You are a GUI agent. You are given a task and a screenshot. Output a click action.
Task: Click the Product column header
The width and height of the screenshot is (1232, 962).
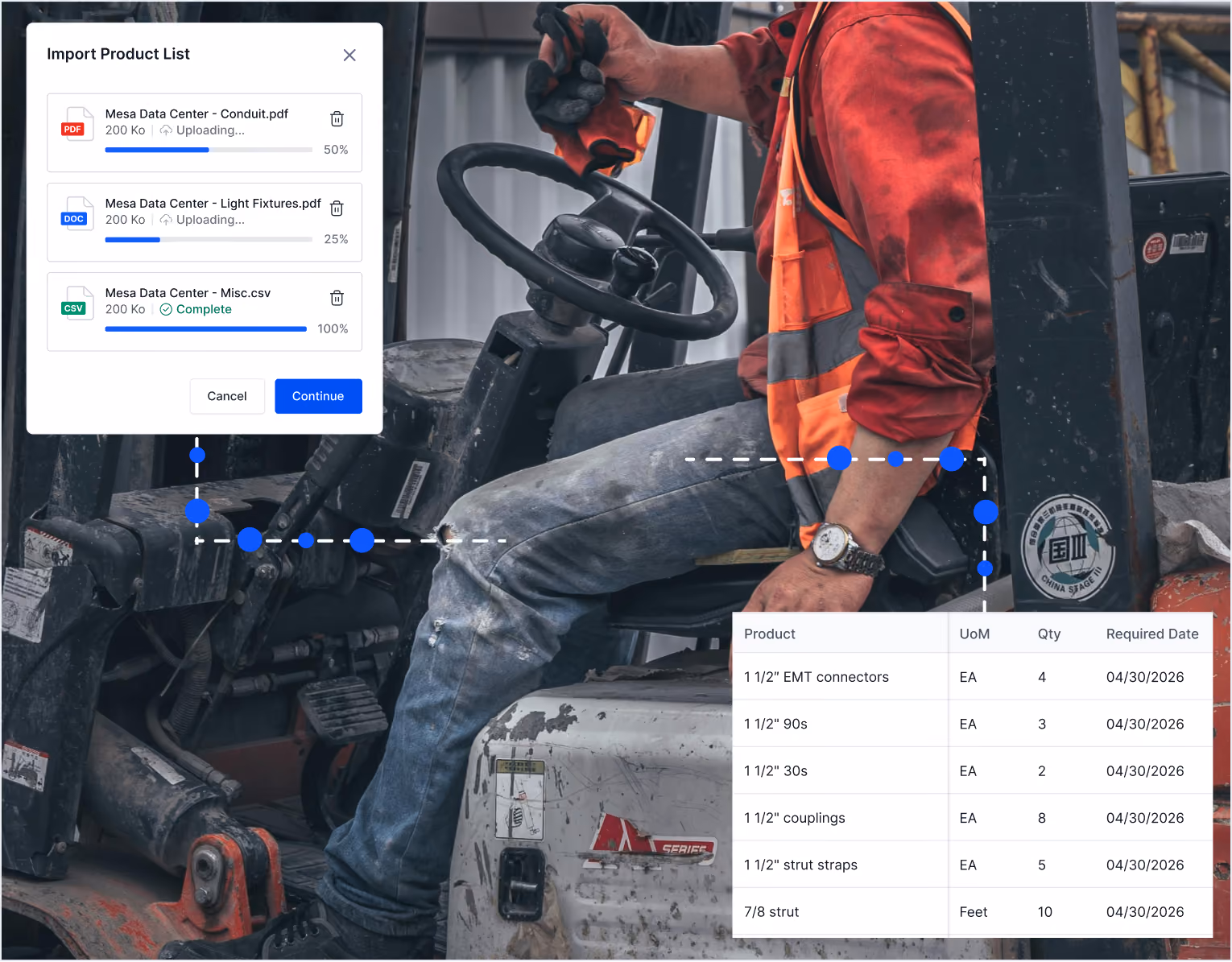[x=770, y=634]
